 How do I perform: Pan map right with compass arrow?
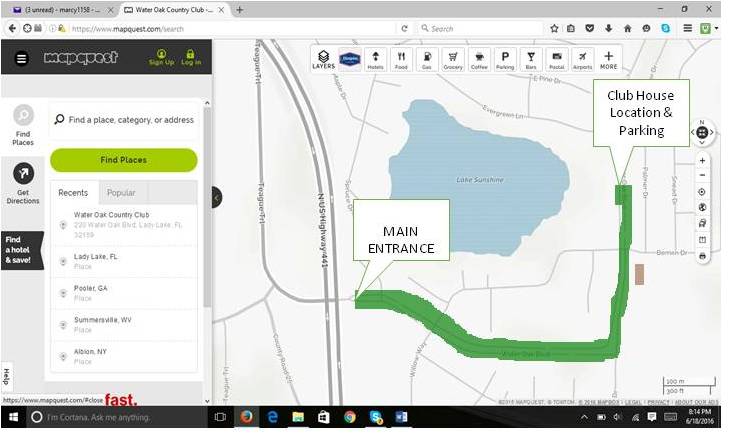[x=712, y=133]
